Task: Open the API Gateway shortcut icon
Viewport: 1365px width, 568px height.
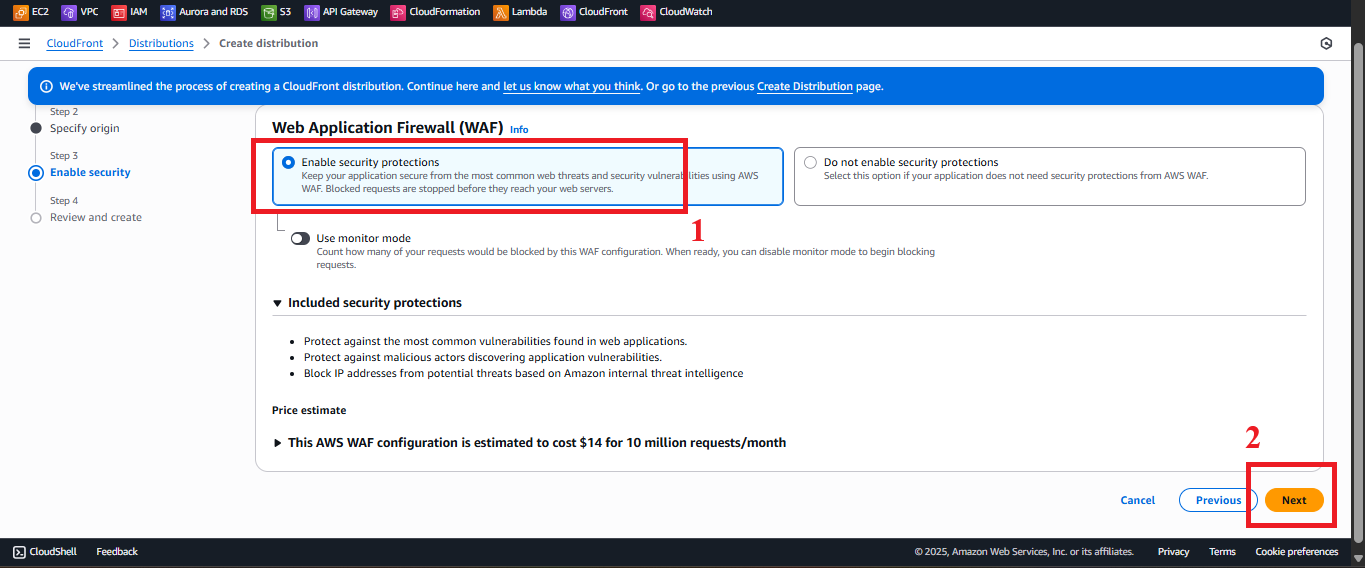Action: [x=312, y=12]
